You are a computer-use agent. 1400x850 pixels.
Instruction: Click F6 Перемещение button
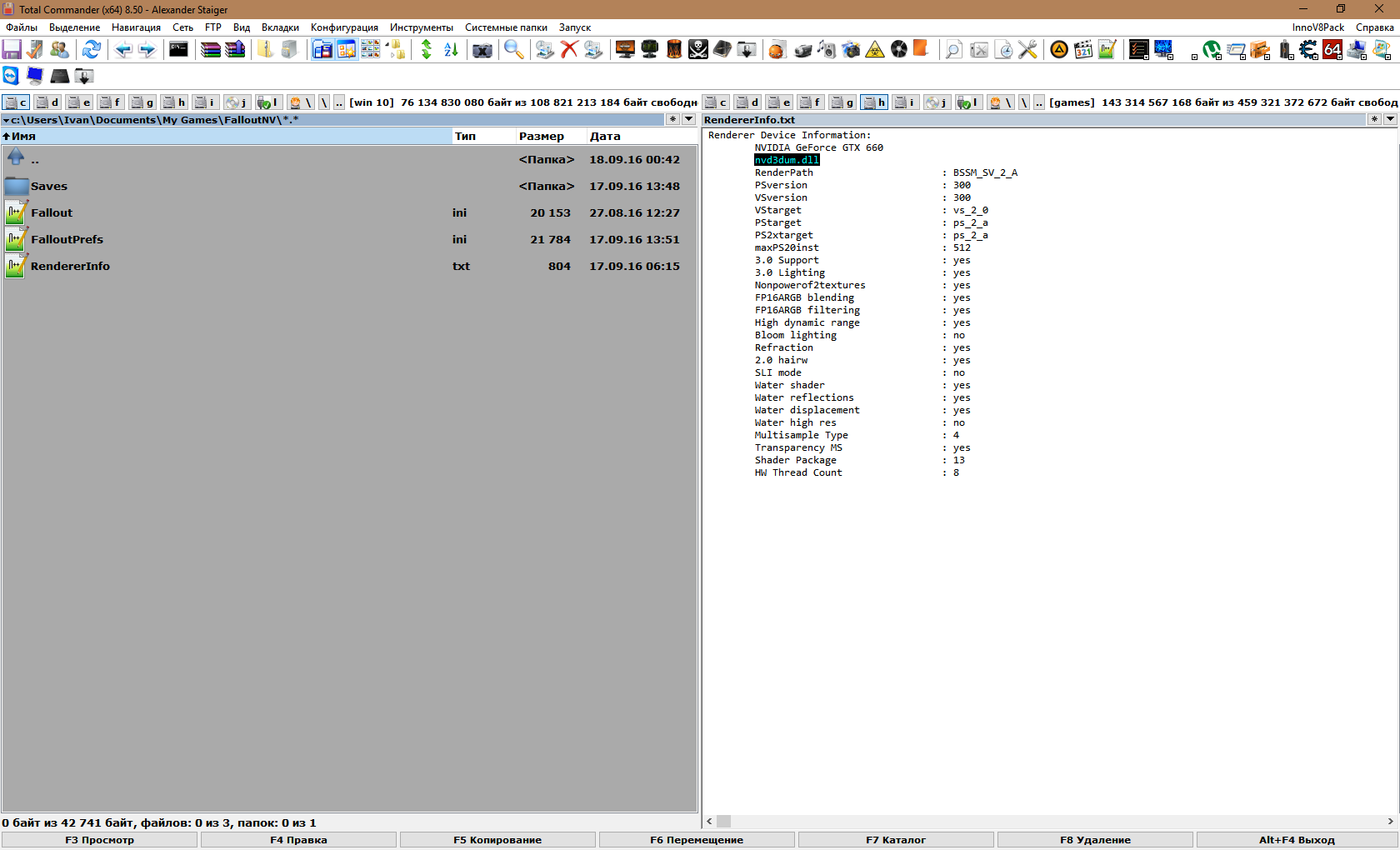click(697, 840)
